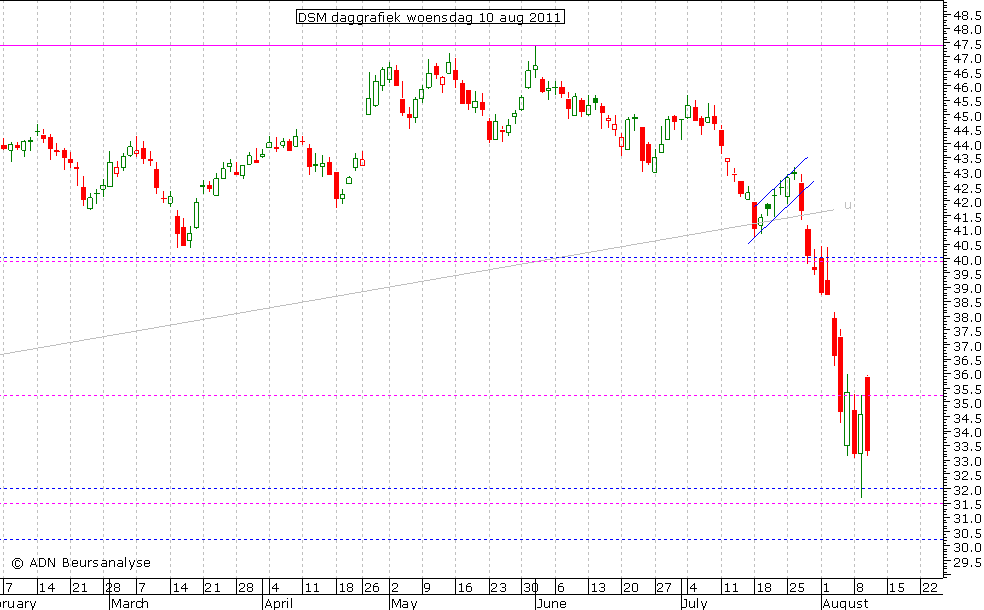Click the 20 date label in June
The image size is (984, 610).
point(631,588)
